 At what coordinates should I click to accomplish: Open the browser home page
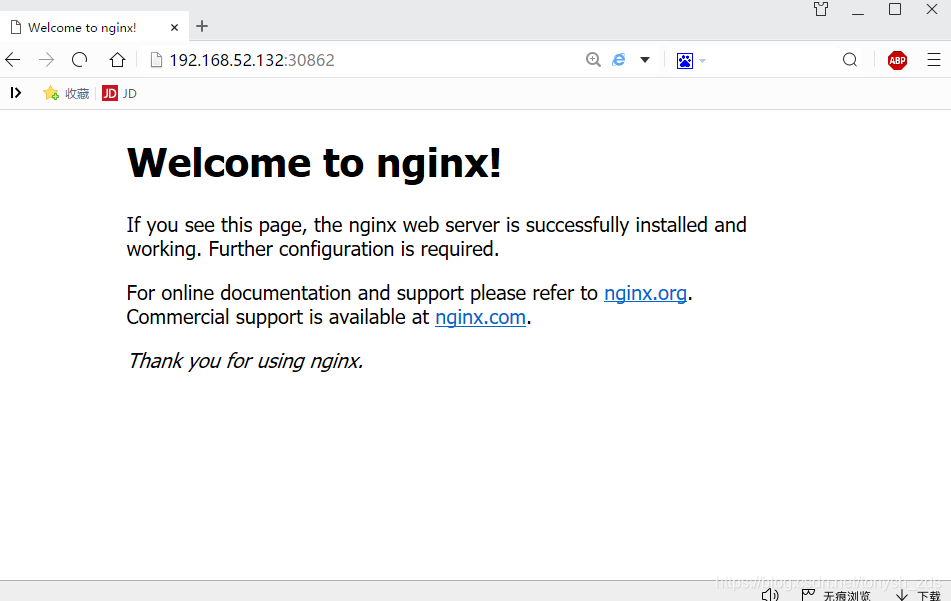pyautogui.click(x=117, y=59)
